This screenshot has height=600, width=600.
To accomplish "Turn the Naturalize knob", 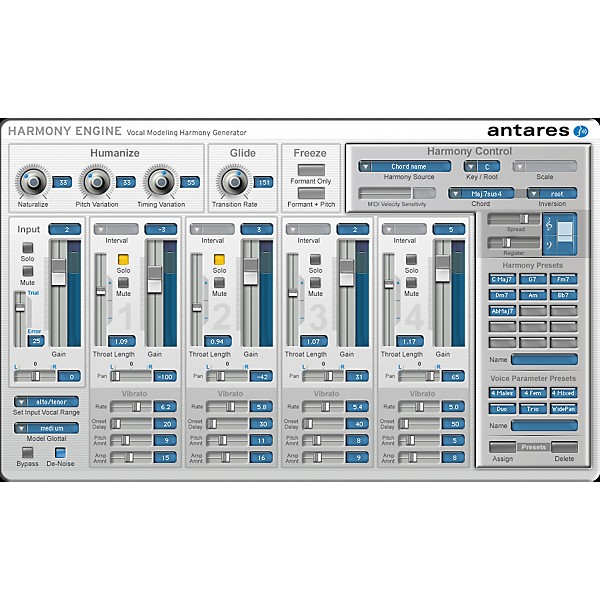I will pos(33,181).
